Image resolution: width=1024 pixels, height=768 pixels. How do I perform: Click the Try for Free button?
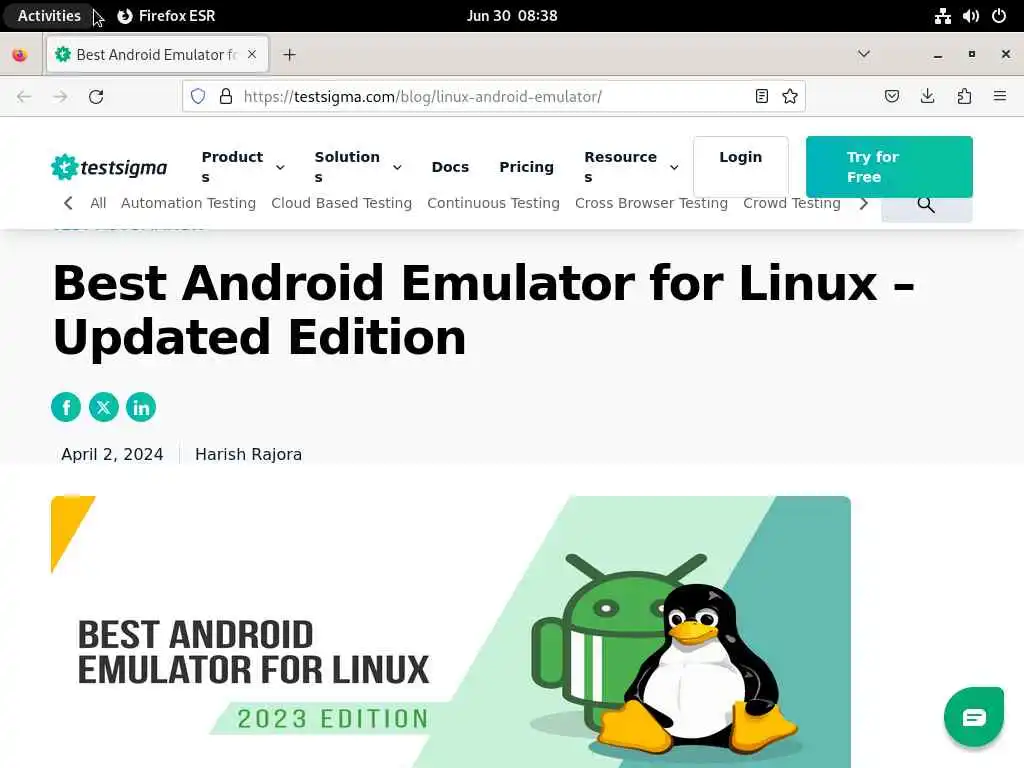pos(889,167)
